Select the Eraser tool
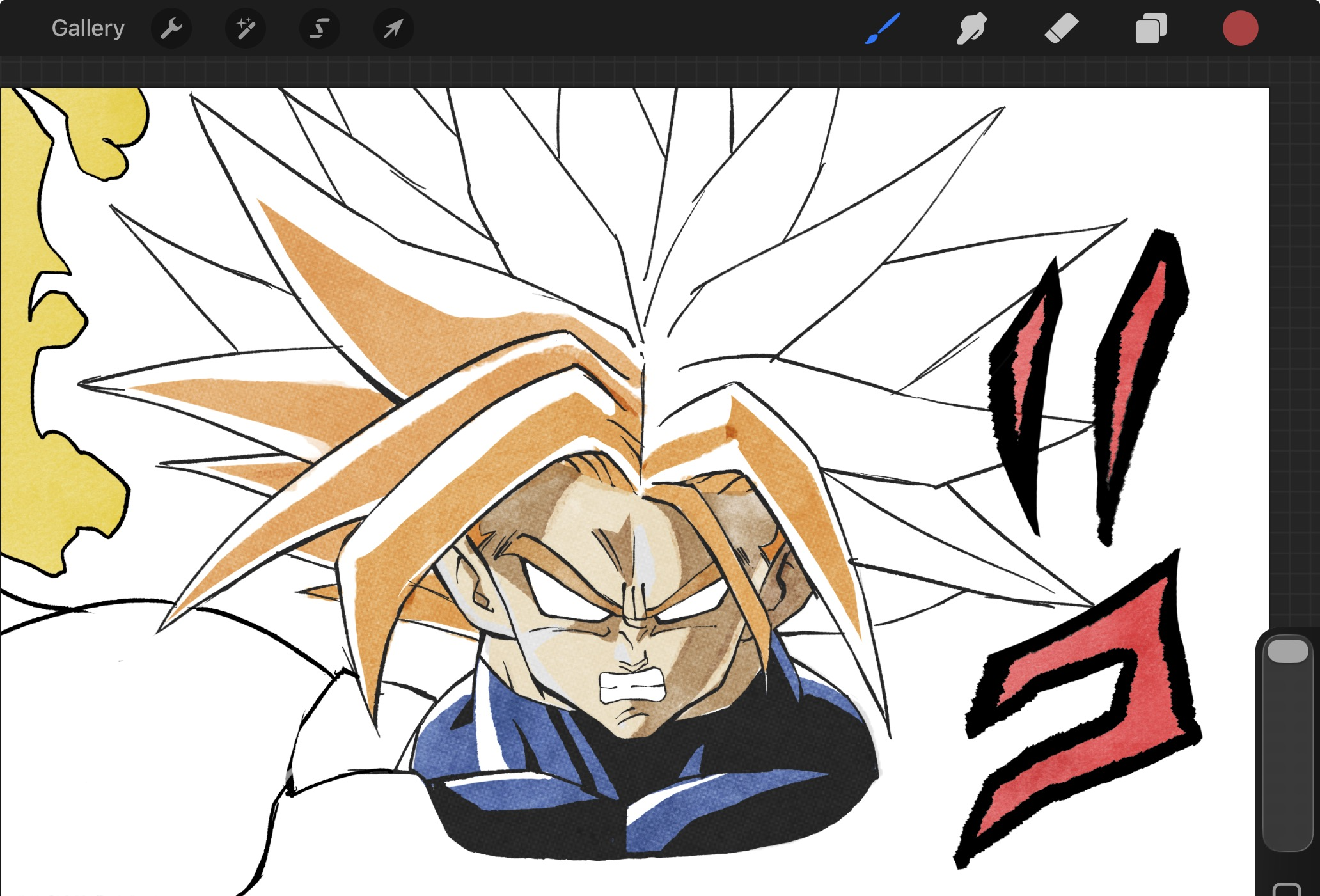 pyautogui.click(x=1062, y=28)
